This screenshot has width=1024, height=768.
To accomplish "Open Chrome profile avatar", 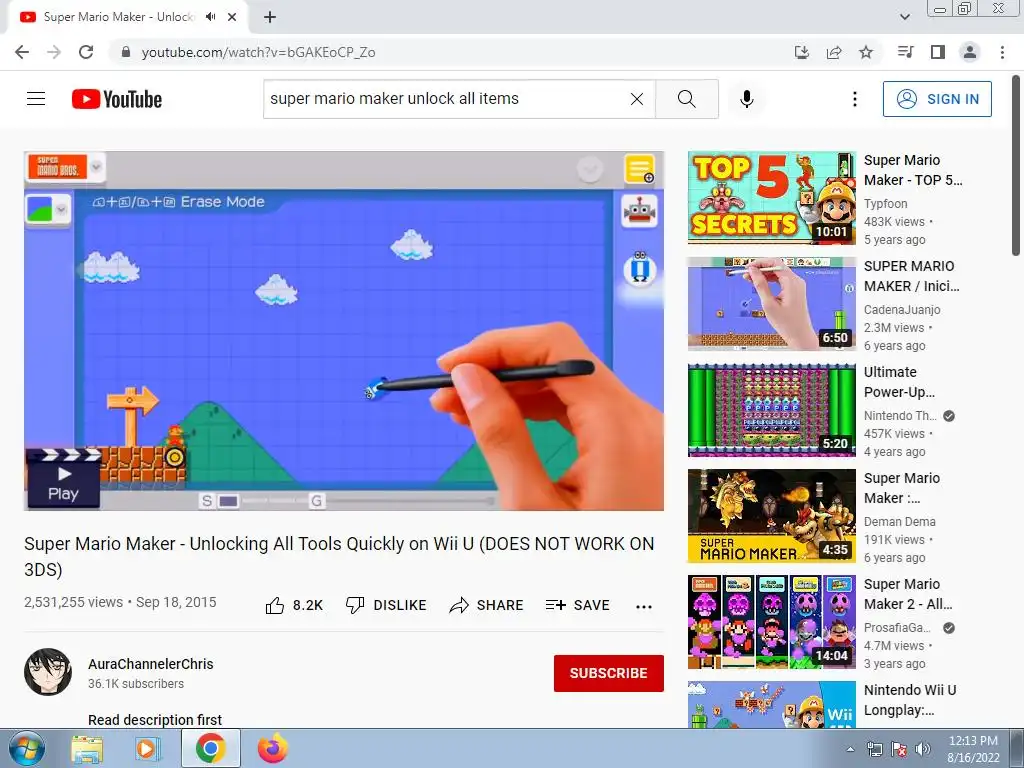I will pyautogui.click(x=970, y=52).
